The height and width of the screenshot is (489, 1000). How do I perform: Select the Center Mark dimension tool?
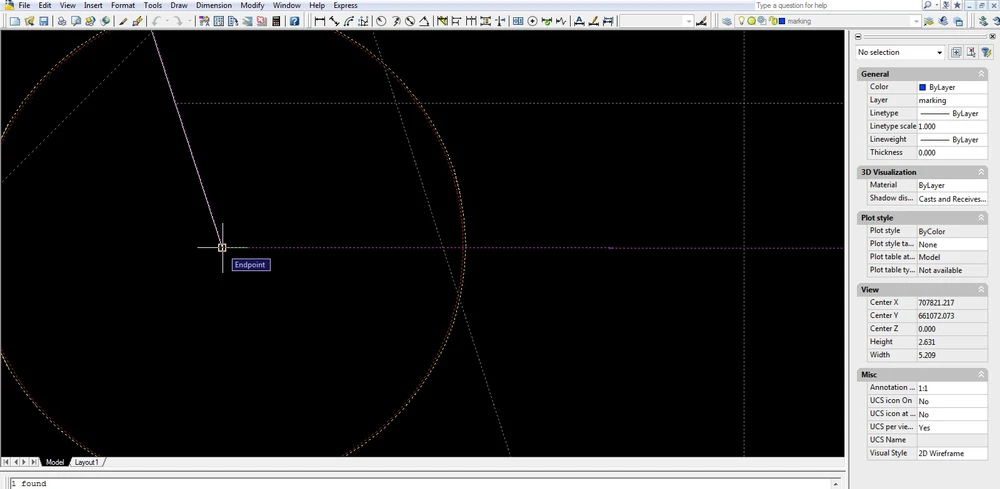[533, 21]
